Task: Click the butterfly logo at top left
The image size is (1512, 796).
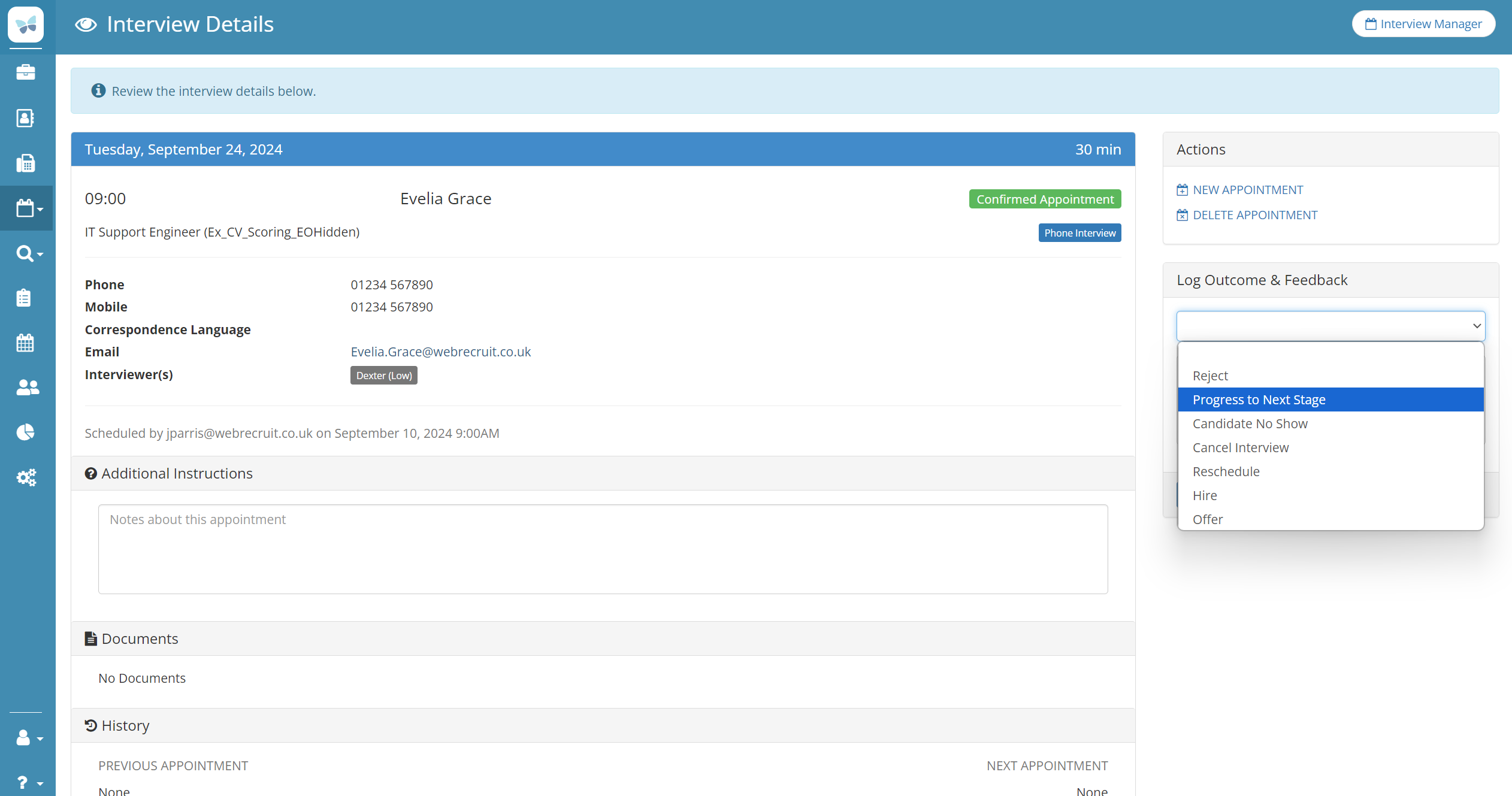Action: 26,25
